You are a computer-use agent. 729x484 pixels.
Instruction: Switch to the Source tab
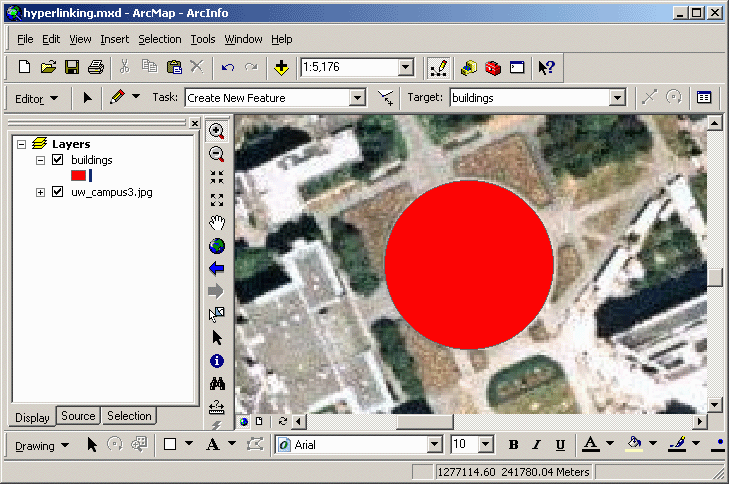pos(78,416)
